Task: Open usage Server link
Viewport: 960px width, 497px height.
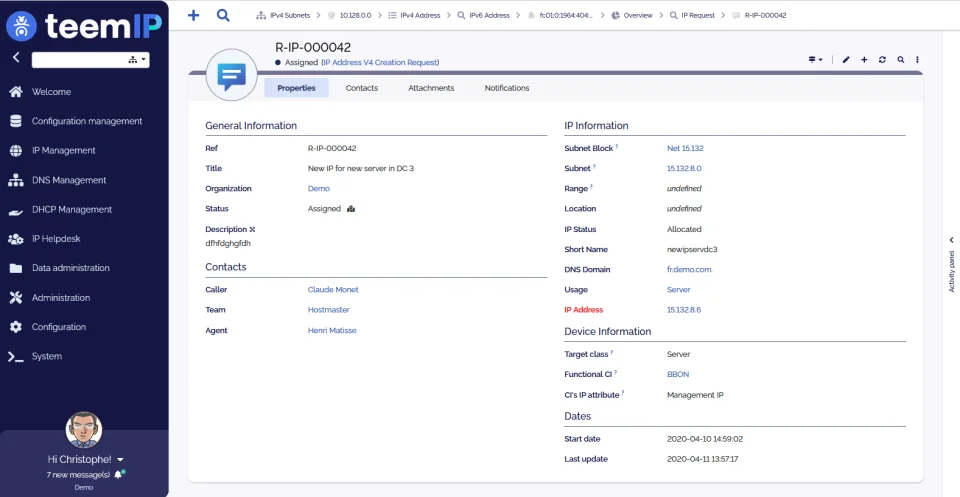Action: point(678,290)
